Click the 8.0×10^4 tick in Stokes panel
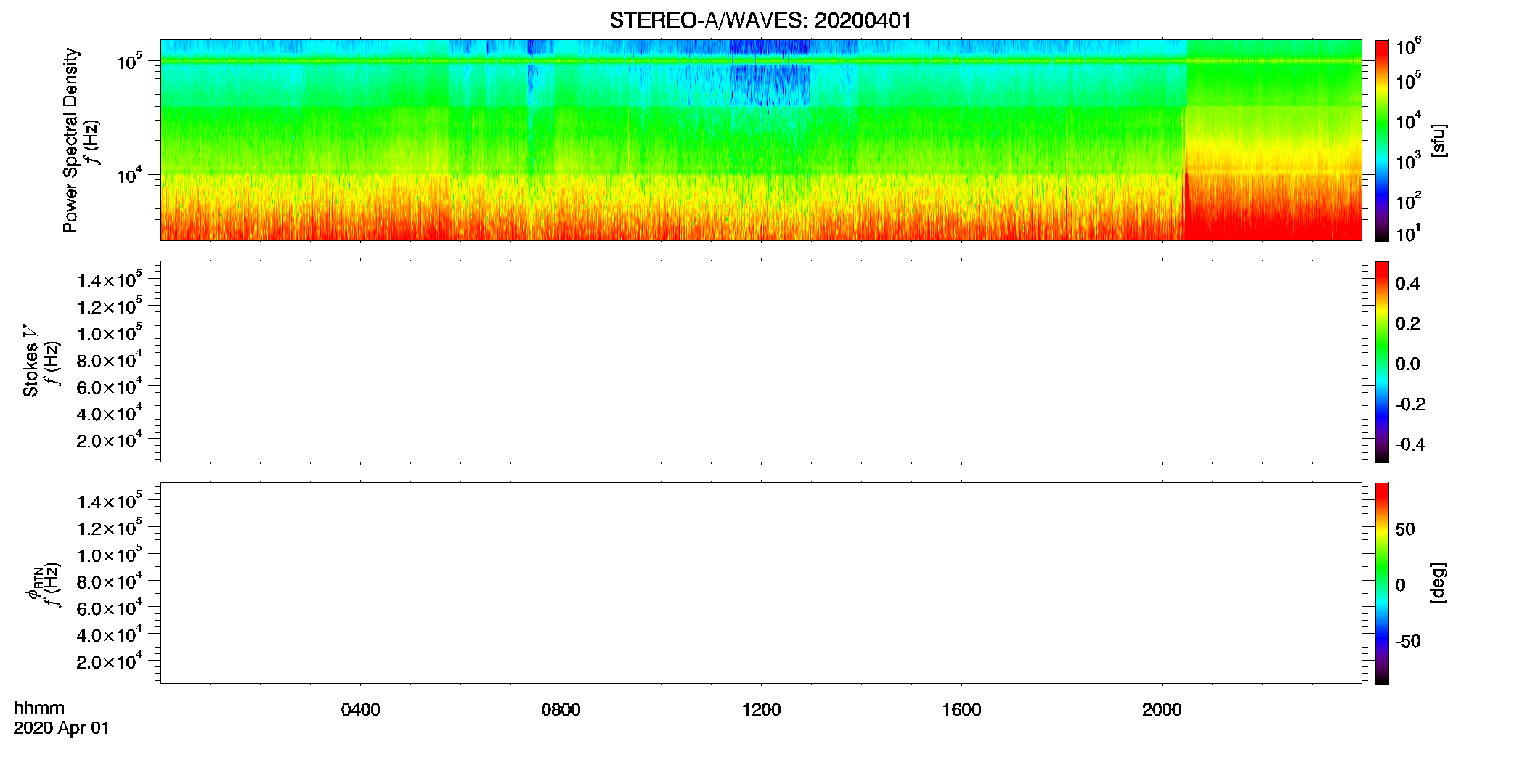This screenshot has height=784, width=1522. click(x=110, y=360)
